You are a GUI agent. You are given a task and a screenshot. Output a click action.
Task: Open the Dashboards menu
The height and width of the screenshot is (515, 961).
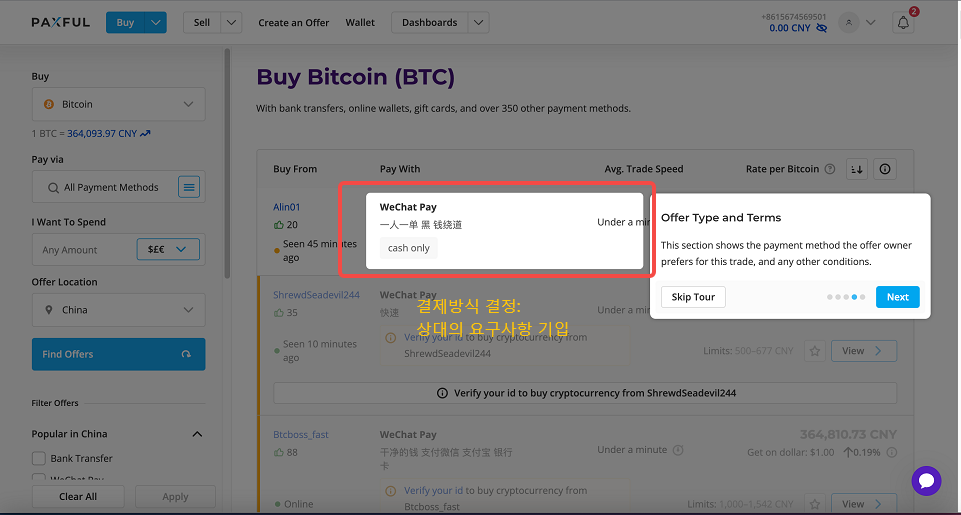(430, 23)
